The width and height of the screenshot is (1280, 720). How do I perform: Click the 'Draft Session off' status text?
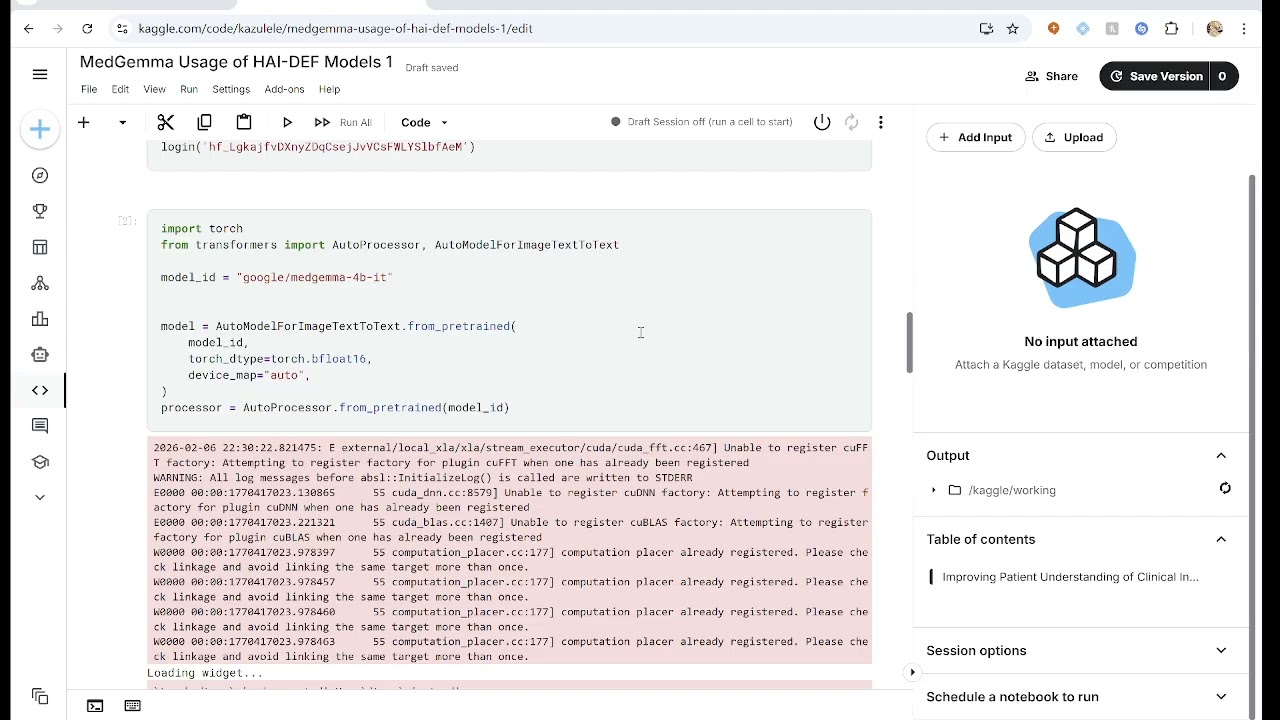pyautogui.click(x=710, y=122)
